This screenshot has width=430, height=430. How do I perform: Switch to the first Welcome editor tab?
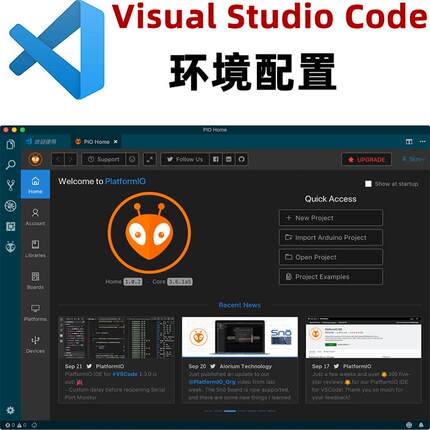[x=46, y=142]
